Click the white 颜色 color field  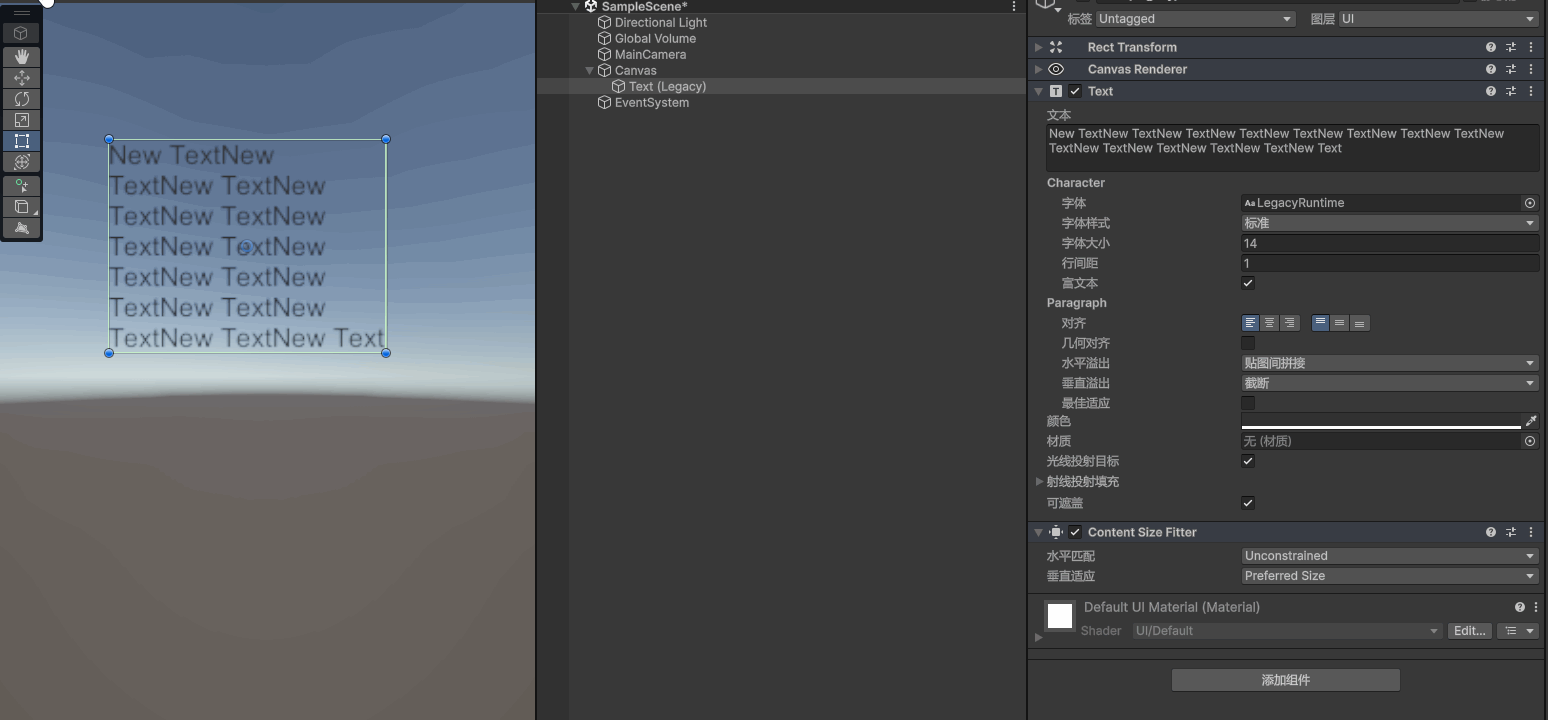coord(1381,421)
